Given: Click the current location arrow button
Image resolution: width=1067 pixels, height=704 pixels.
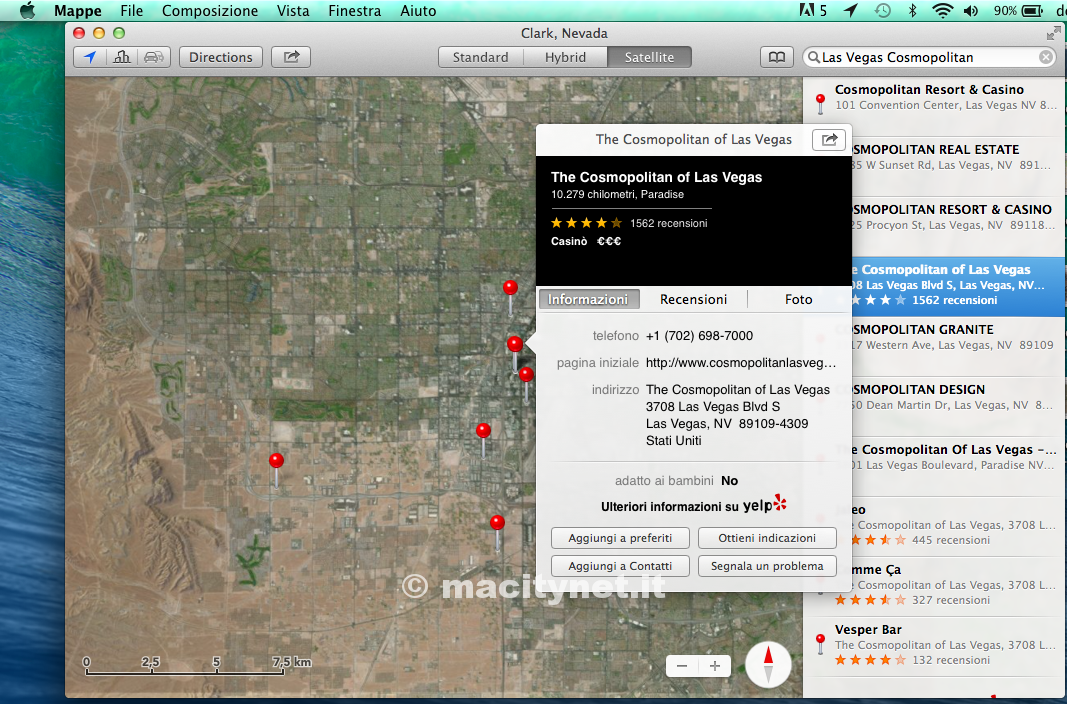Looking at the screenshot, I should (x=90, y=57).
